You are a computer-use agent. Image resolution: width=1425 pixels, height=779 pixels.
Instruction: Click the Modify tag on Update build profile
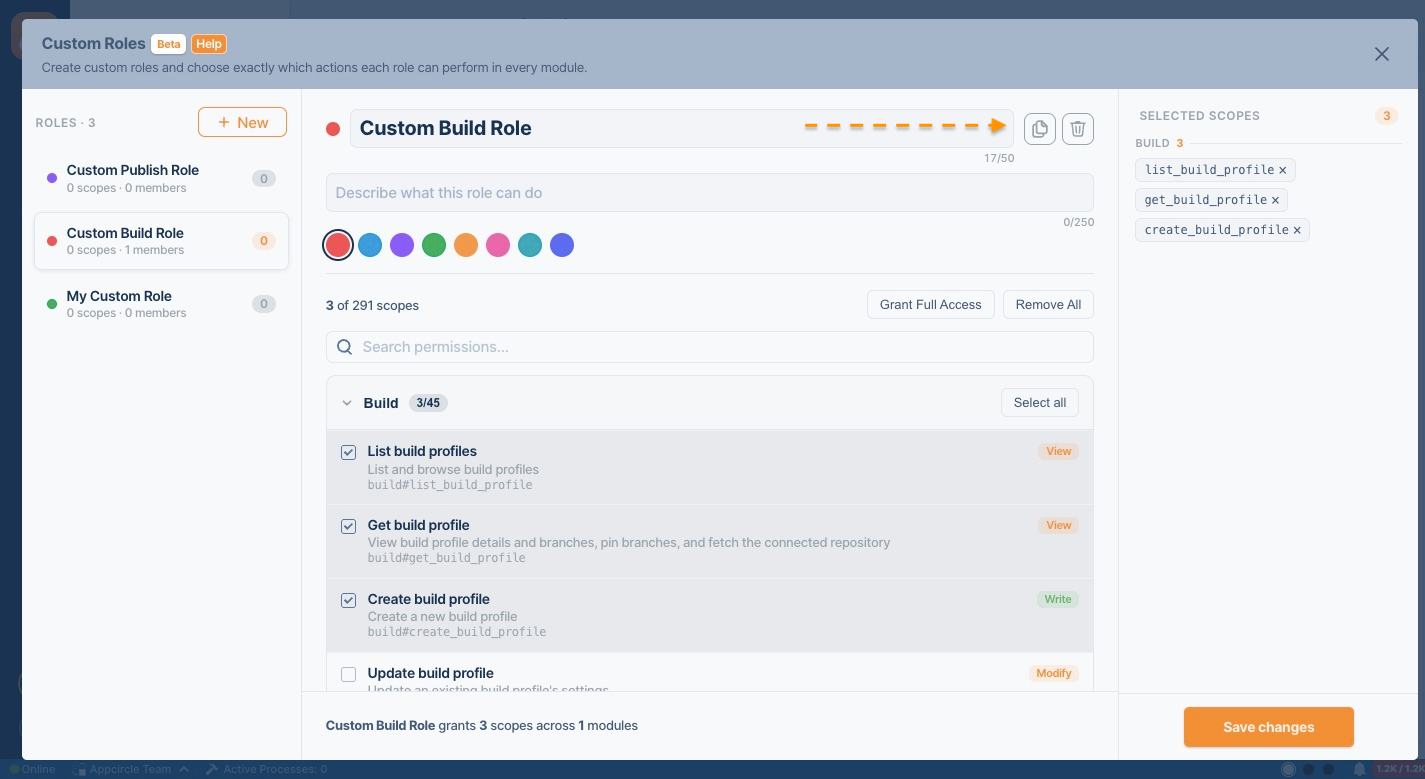coord(1054,674)
